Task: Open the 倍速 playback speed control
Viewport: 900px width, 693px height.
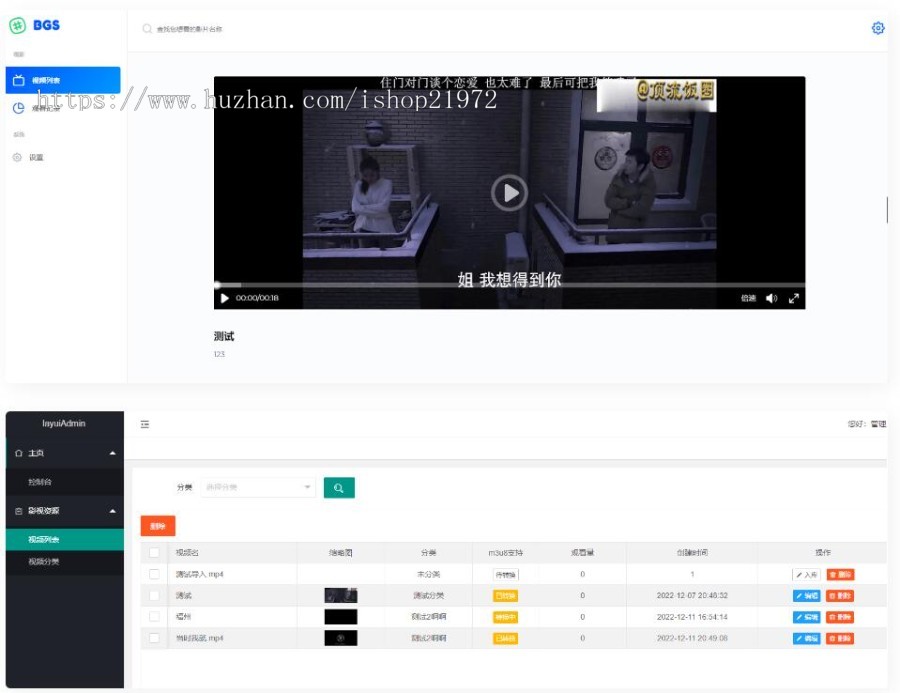Action: [748, 298]
